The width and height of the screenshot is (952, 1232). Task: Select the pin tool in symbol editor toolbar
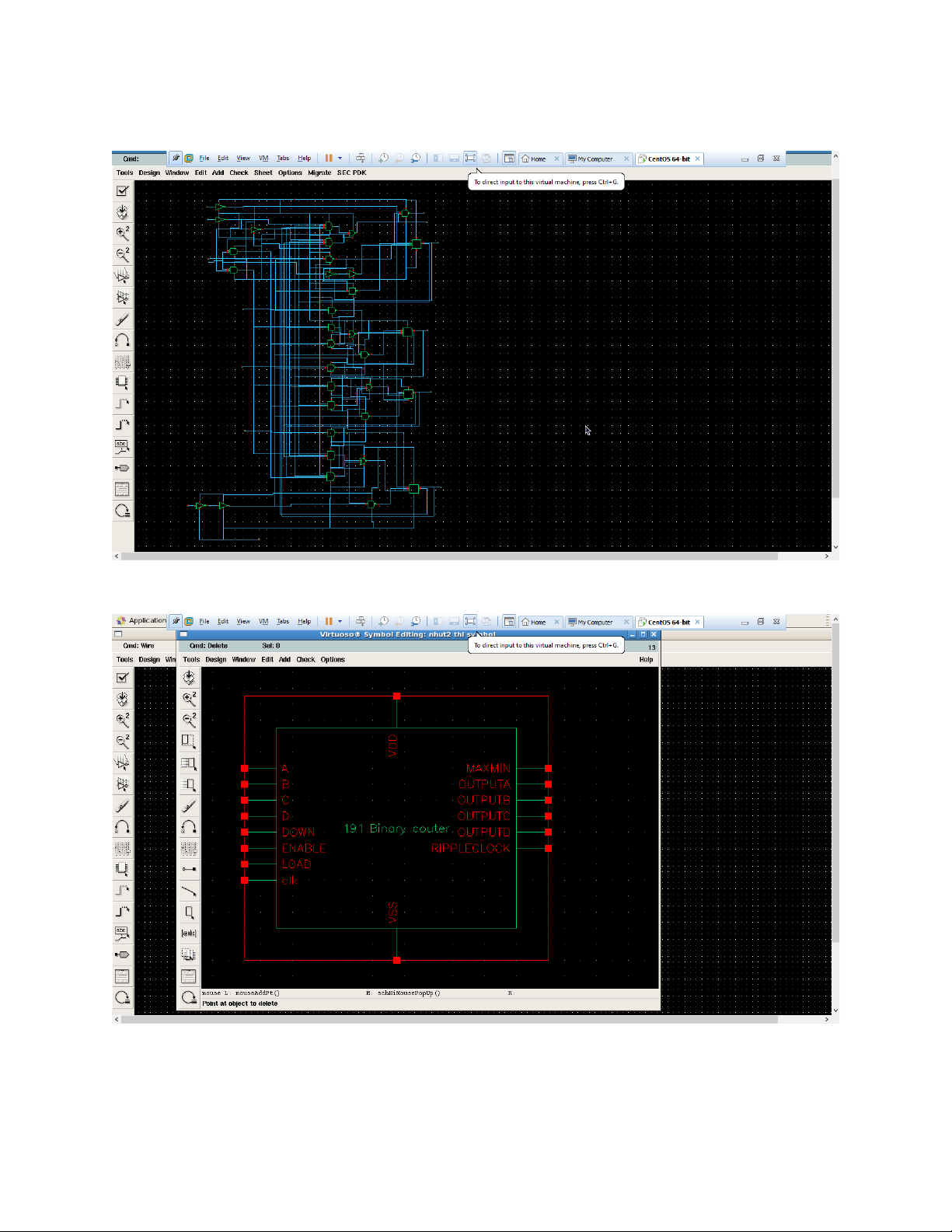coord(189,869)
